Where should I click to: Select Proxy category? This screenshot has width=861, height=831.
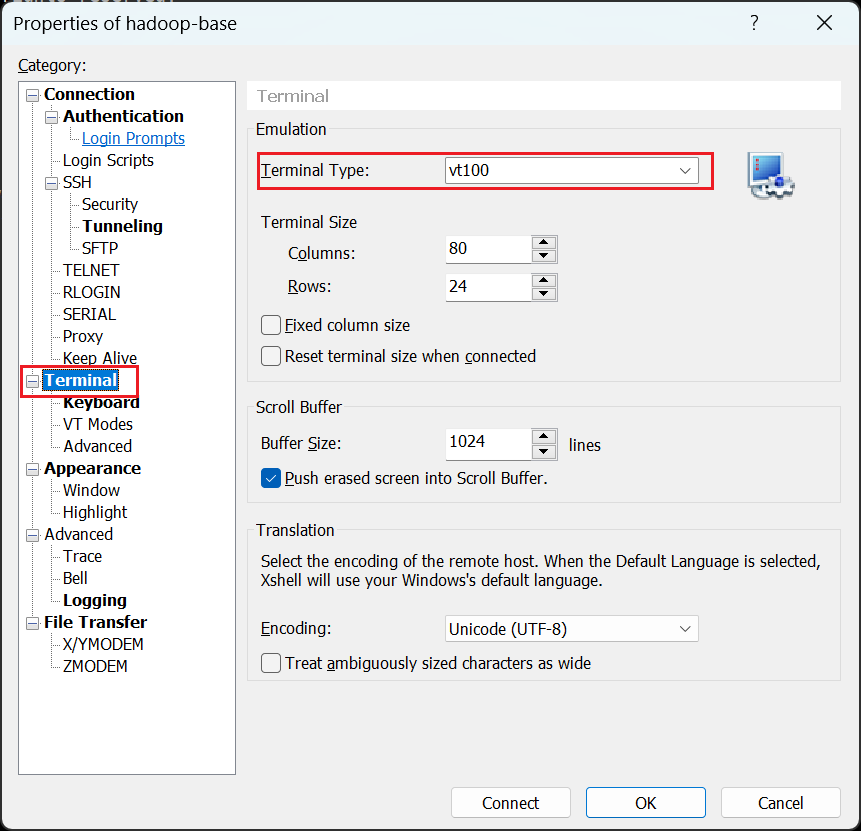click(83, 336)
